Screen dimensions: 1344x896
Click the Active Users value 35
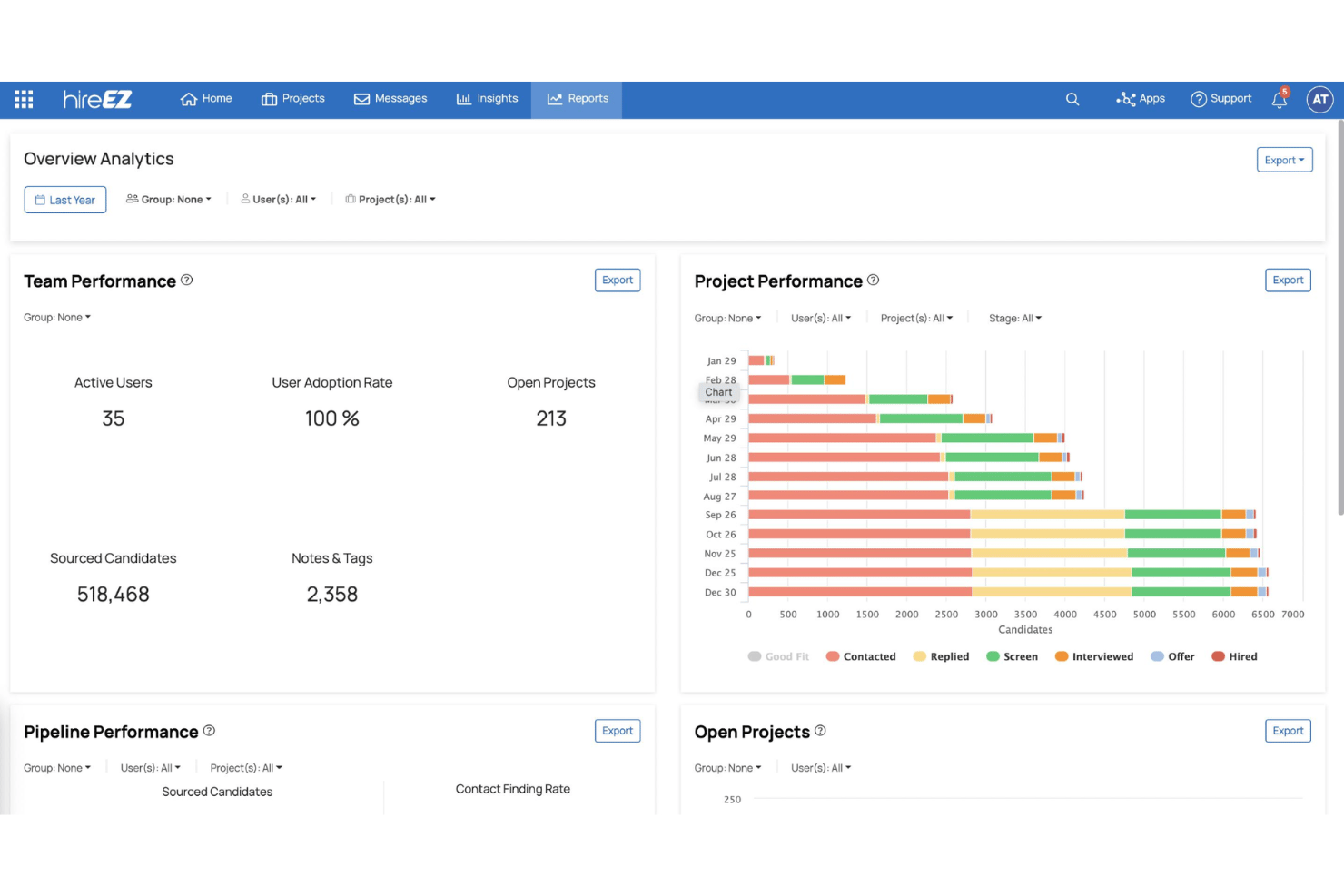click(114, 418)
